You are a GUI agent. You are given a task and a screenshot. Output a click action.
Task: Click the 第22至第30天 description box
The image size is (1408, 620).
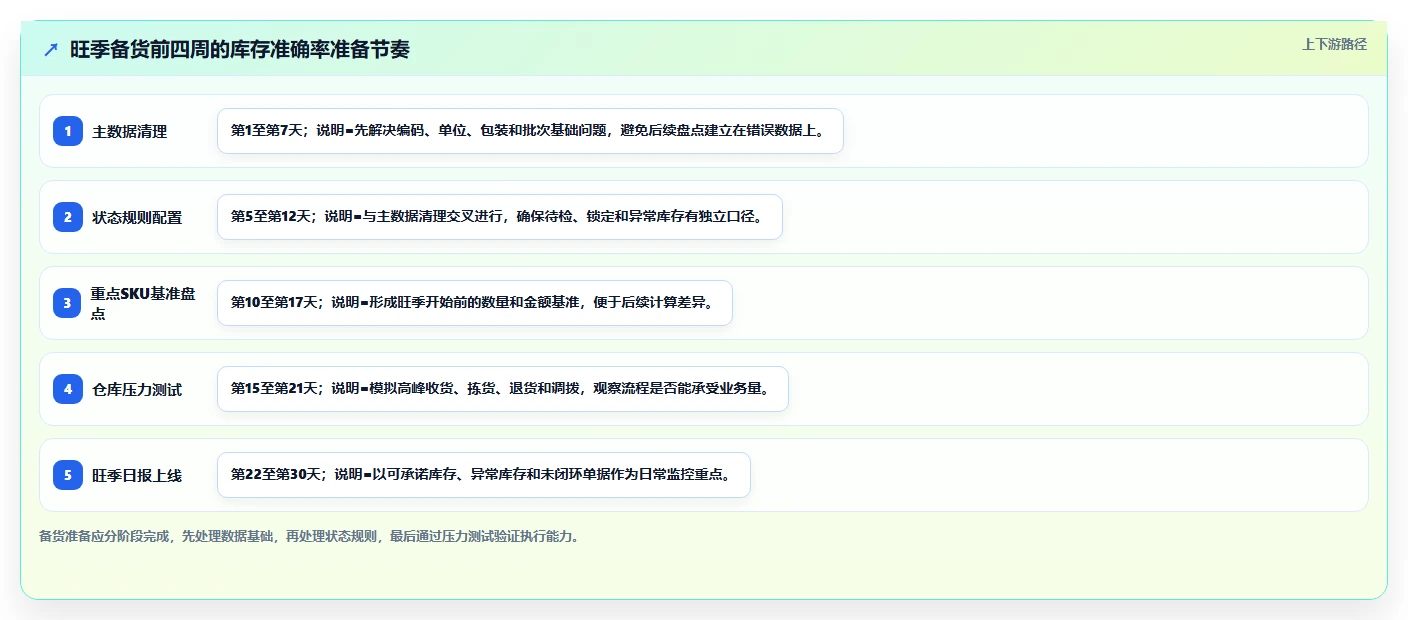(x=484, y=475)
